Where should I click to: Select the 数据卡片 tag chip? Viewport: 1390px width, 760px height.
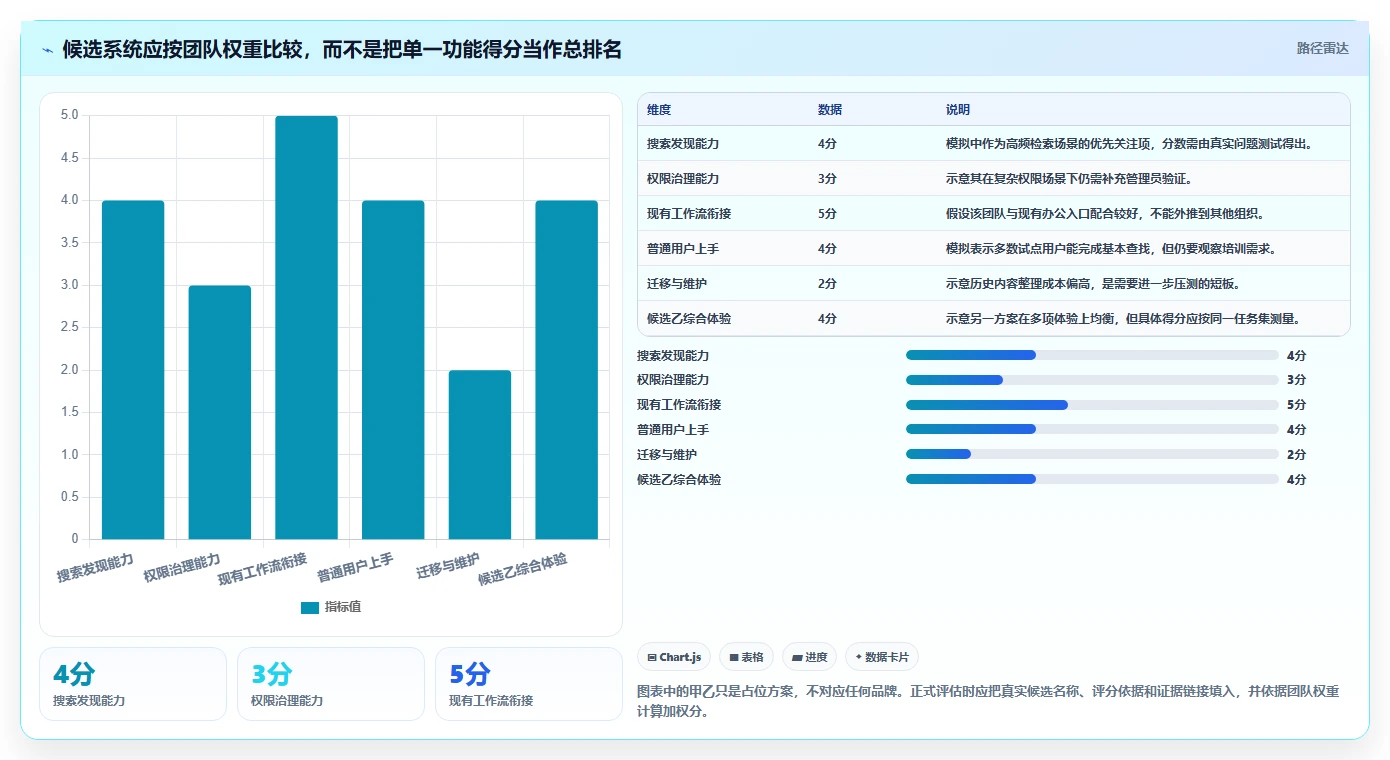(881, 657)
